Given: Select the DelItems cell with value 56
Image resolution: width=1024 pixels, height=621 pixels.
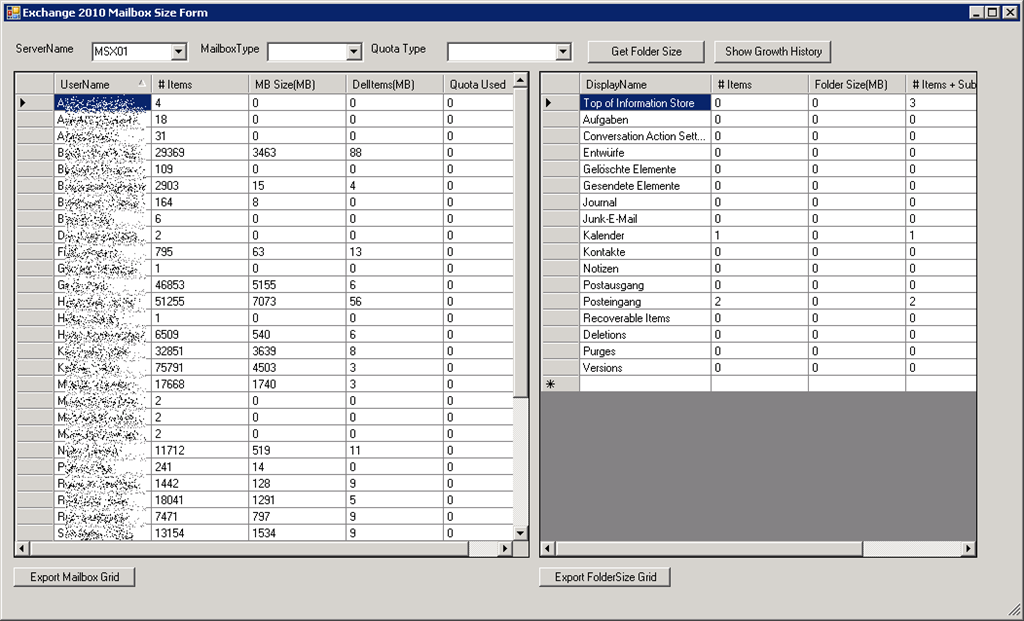Looking at the screenshot, I should (x=394, y=302).
